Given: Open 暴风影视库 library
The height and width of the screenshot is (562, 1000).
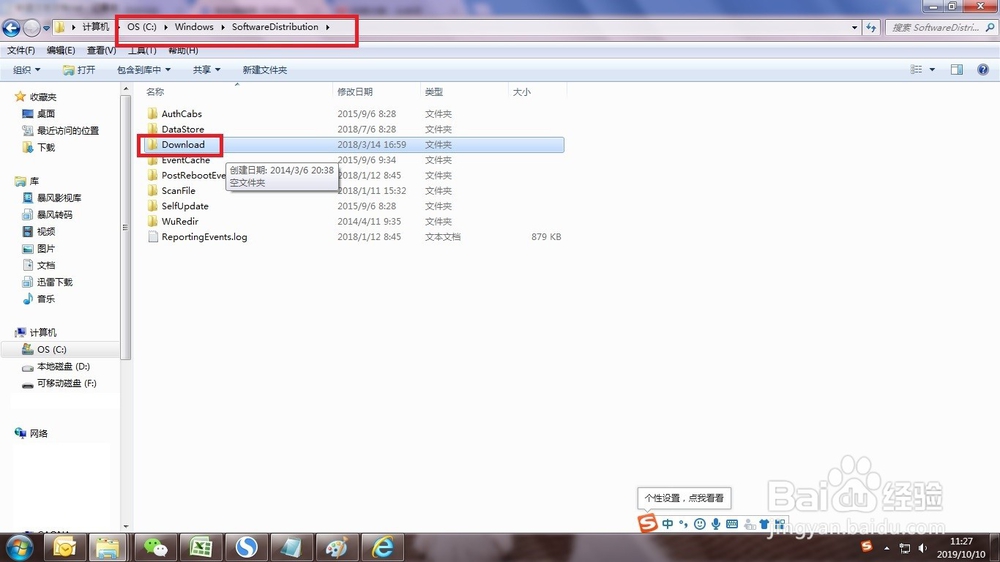Looking at the screenshot, I should coord(59,198).
